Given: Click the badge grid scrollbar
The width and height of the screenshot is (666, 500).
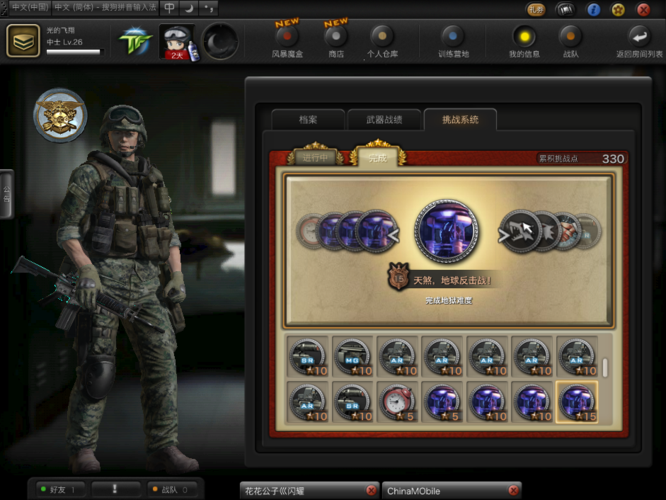Looking at the screenshot, I should (x=605, y=368).
